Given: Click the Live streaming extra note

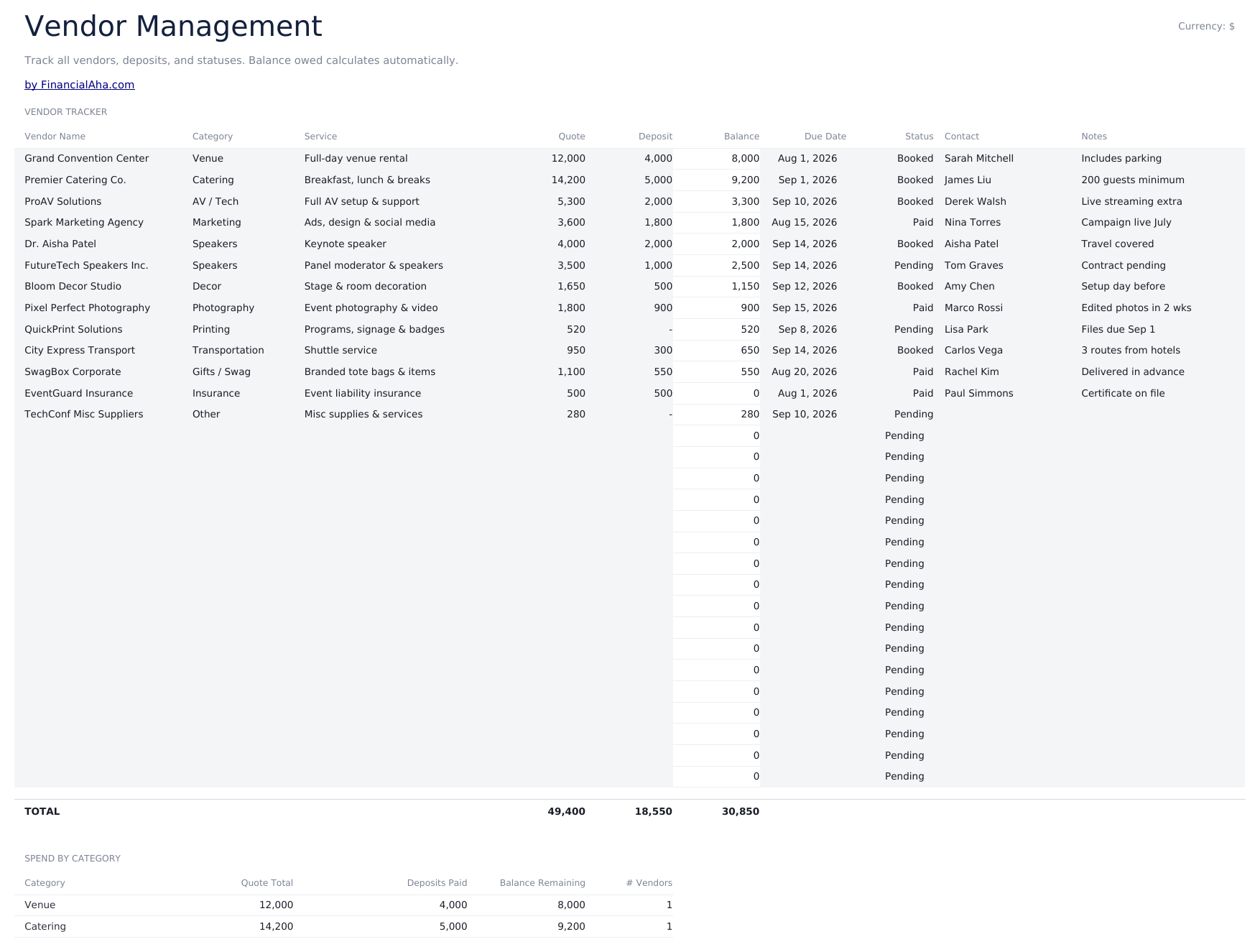Looking at the screenshot, I should pos(1131,202).
